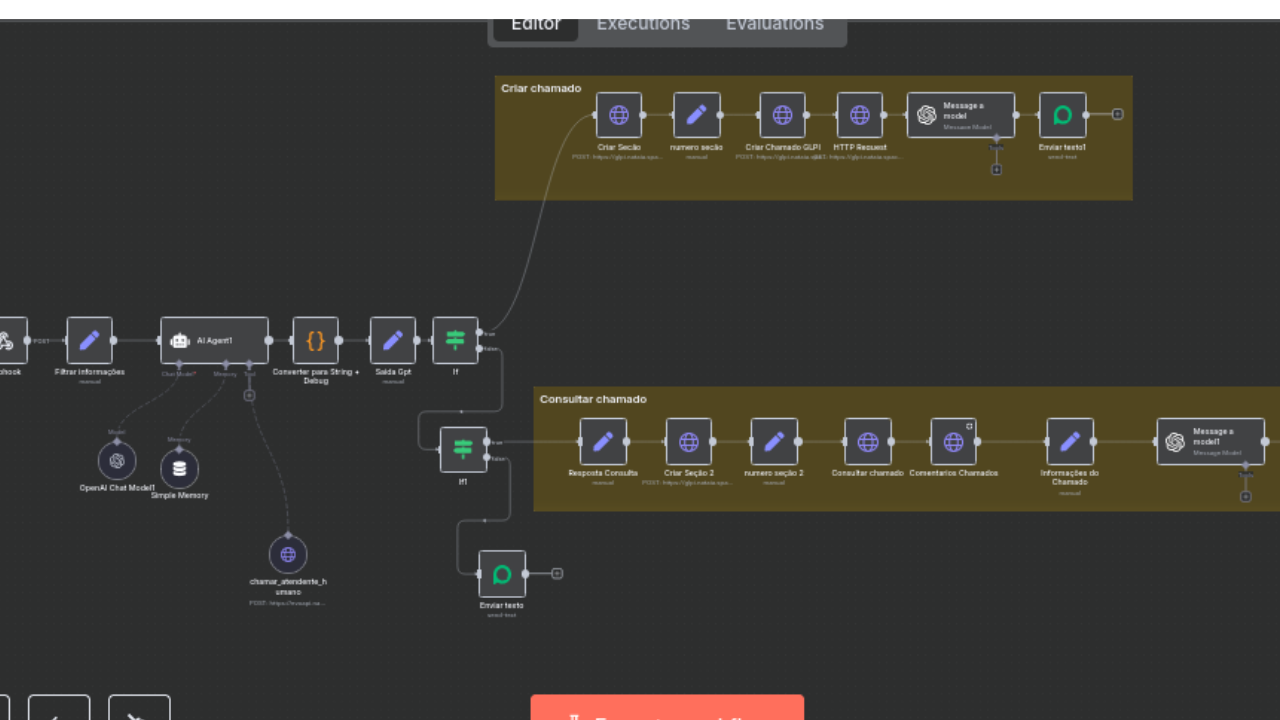Open the Comentarios Chamados node
Viewport: 1280px width, 720px height.
(953, 441)
